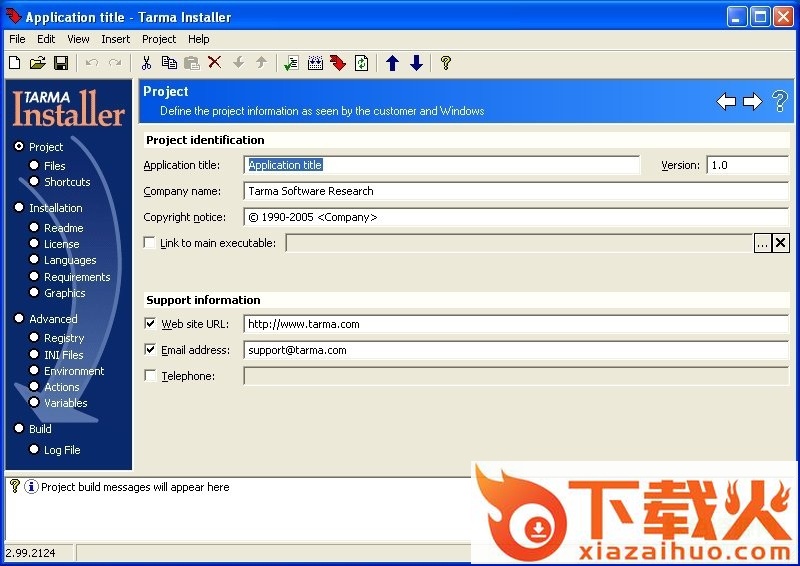Open the Project menu

coord(159,39)
